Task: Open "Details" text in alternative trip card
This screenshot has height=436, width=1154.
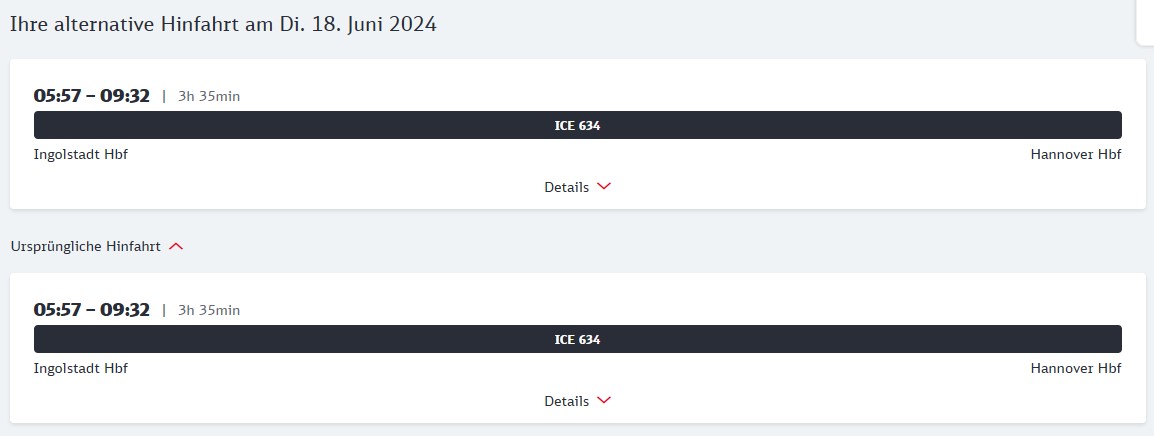Action: (x=566, y=187)
